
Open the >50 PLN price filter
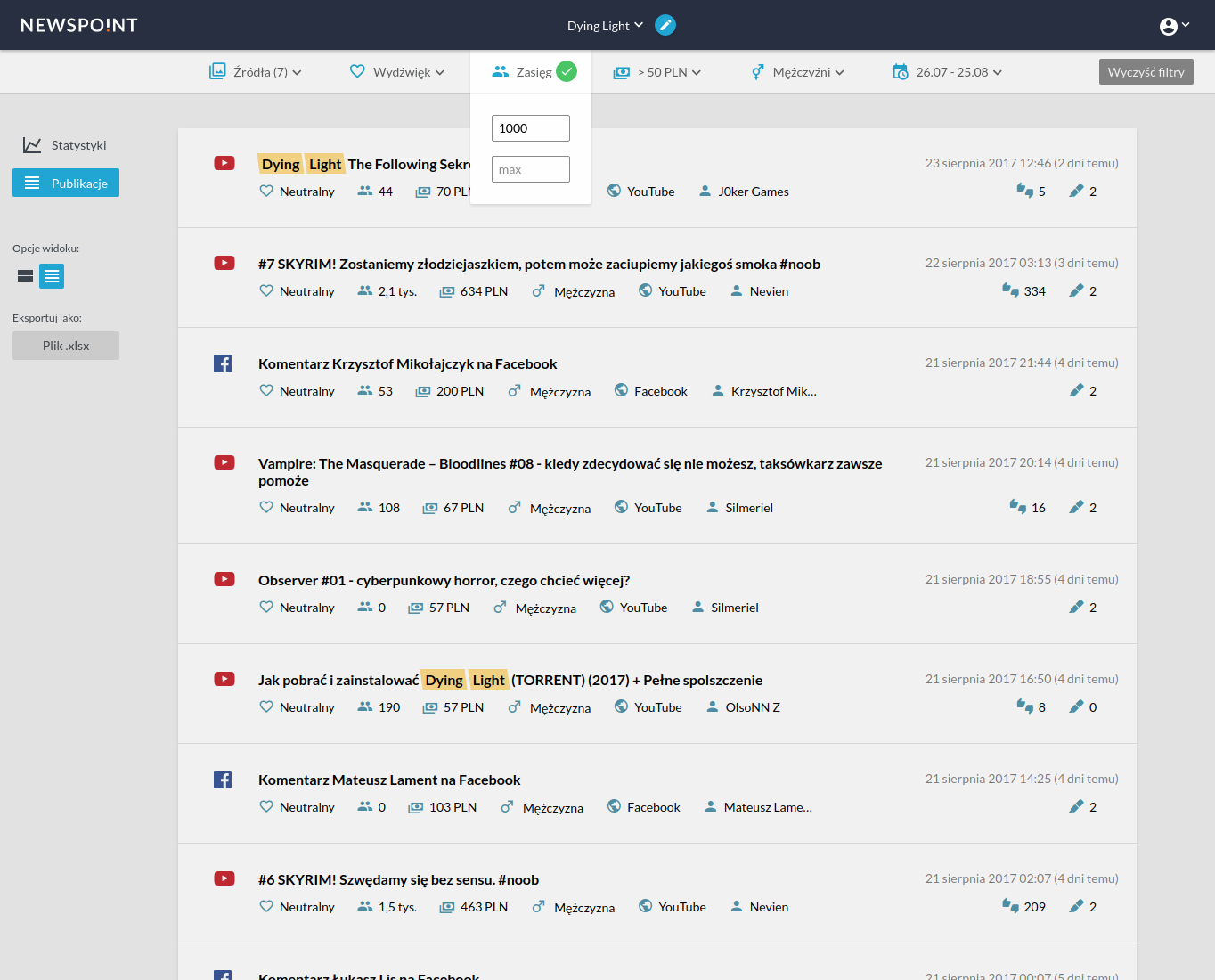656,71
